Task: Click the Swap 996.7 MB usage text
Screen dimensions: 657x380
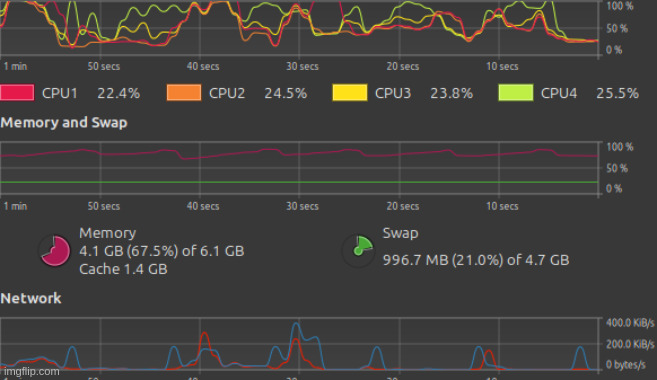Action: click(476, 260)
